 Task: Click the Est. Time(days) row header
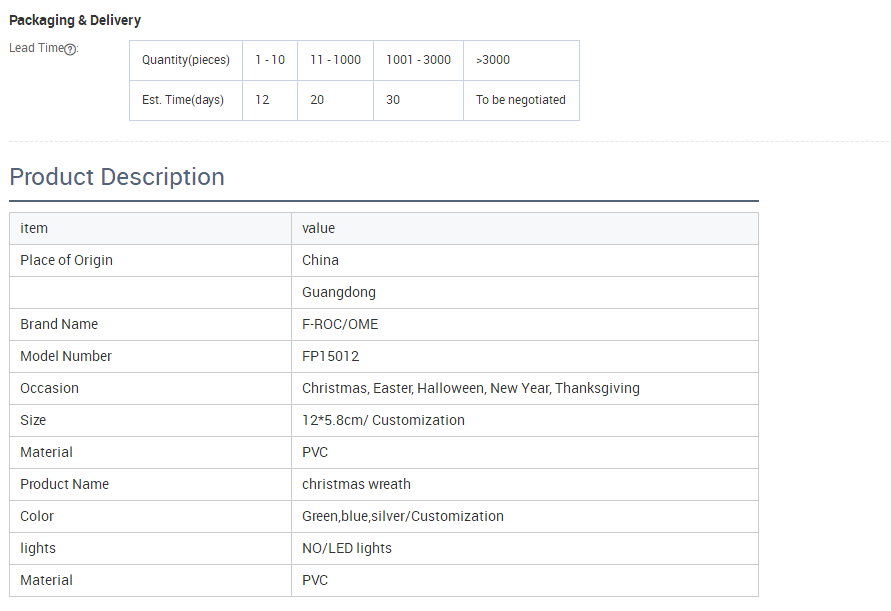point(186,101)
